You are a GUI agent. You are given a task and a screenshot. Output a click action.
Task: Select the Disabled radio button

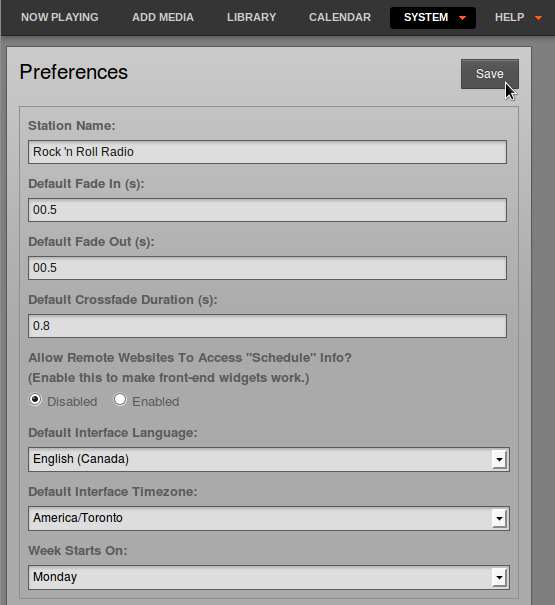(35, 399)
